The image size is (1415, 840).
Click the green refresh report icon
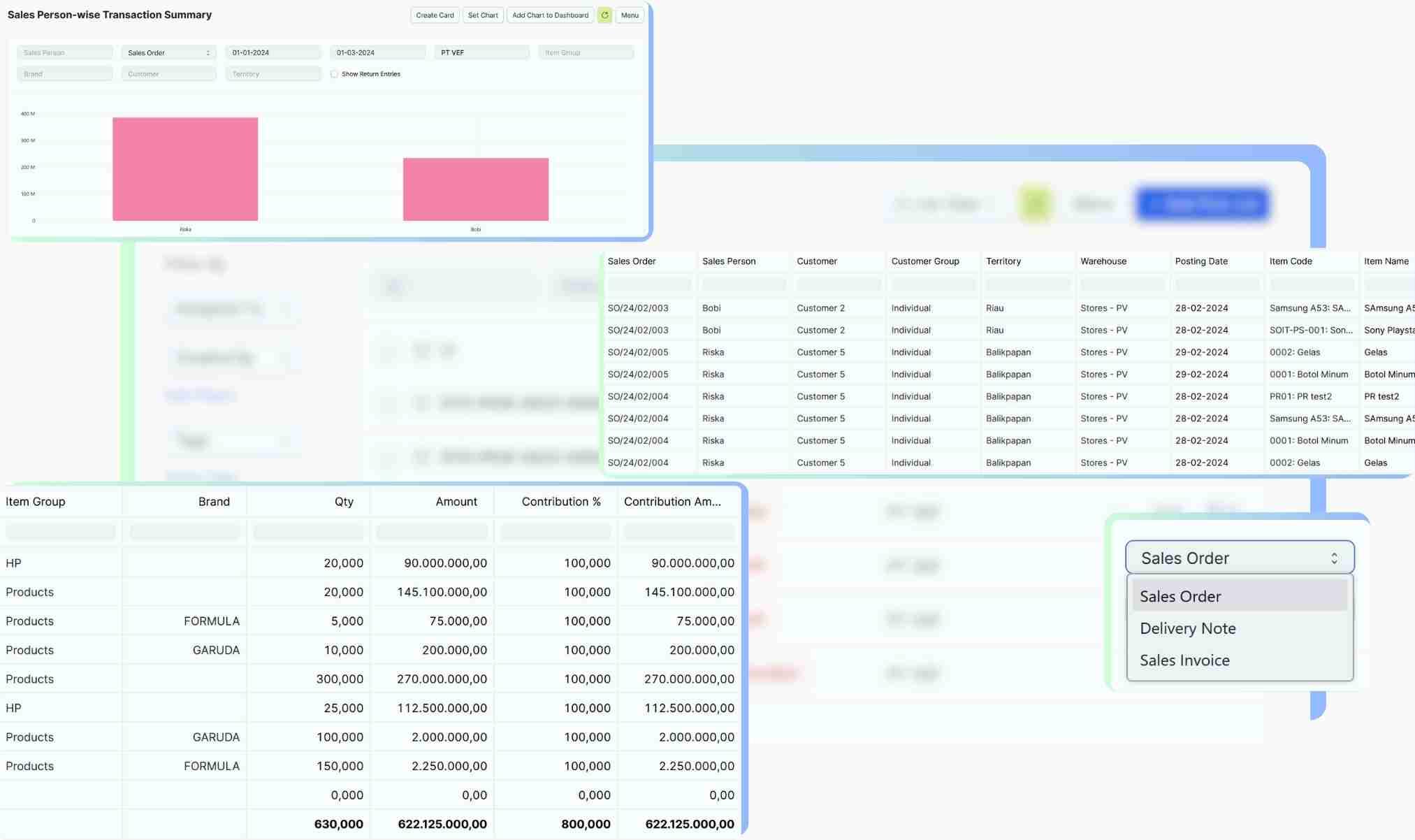(x=604, y=15)
